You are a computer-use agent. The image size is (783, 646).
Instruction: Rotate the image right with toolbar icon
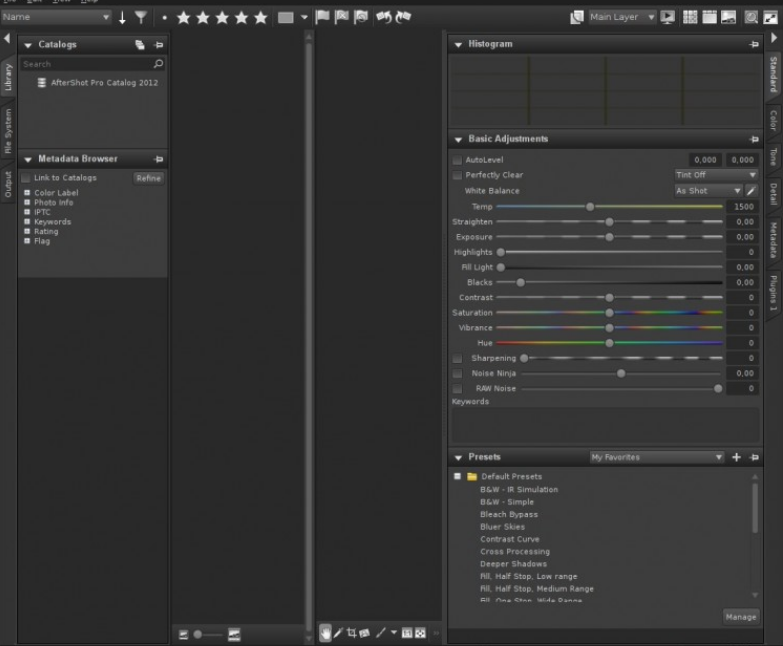coord(403,17)
